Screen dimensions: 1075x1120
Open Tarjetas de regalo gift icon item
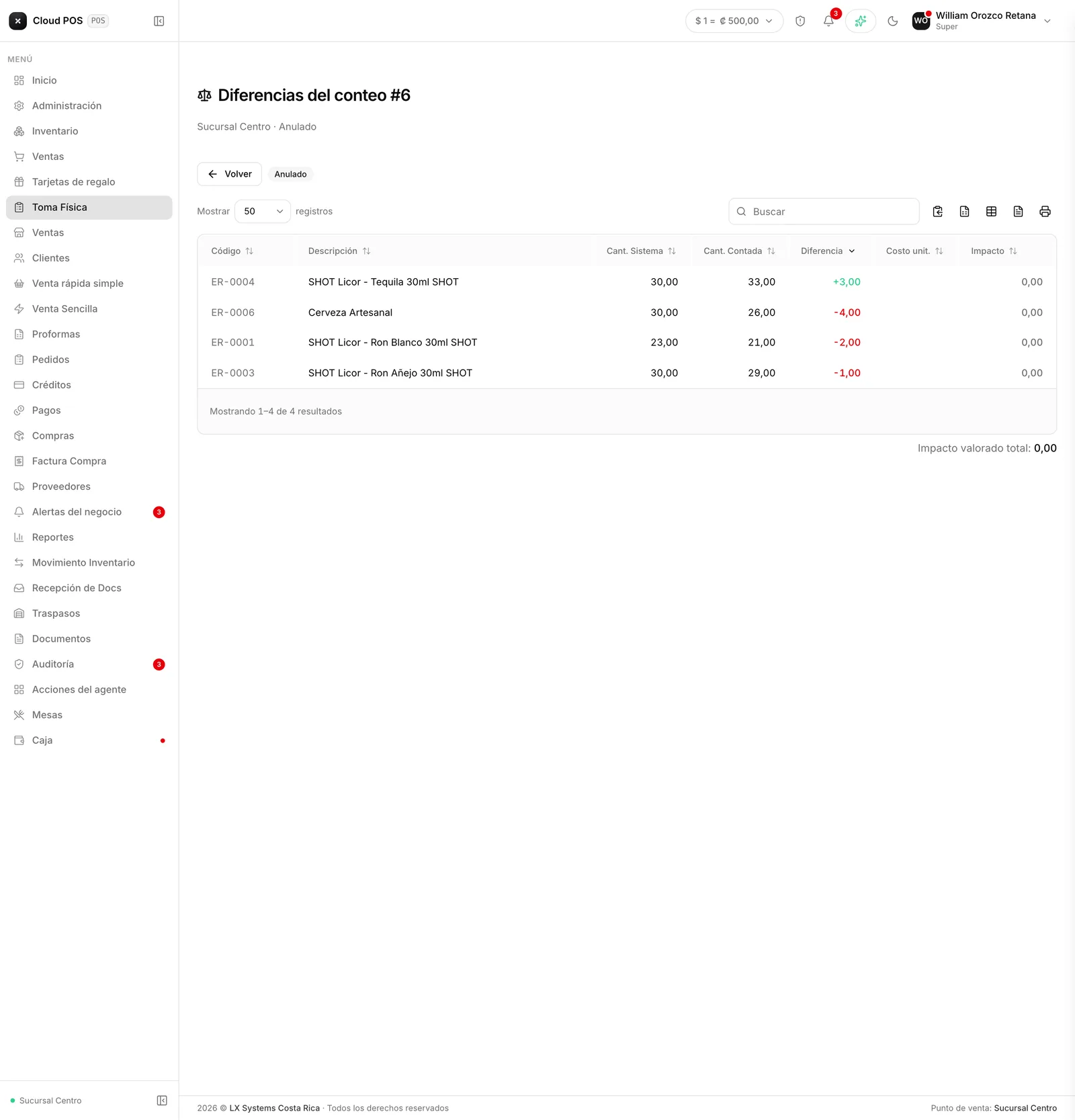click(89, 181)
